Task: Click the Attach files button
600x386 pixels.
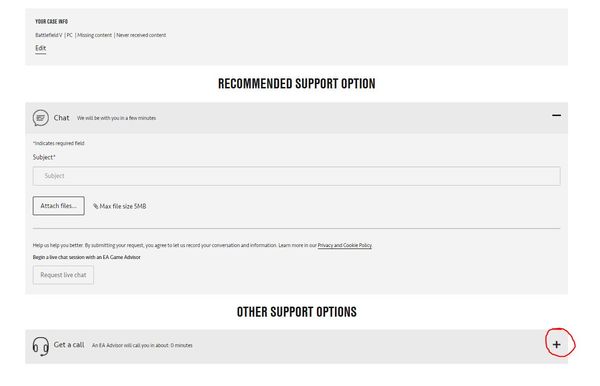Action: (x=59, y=206)
